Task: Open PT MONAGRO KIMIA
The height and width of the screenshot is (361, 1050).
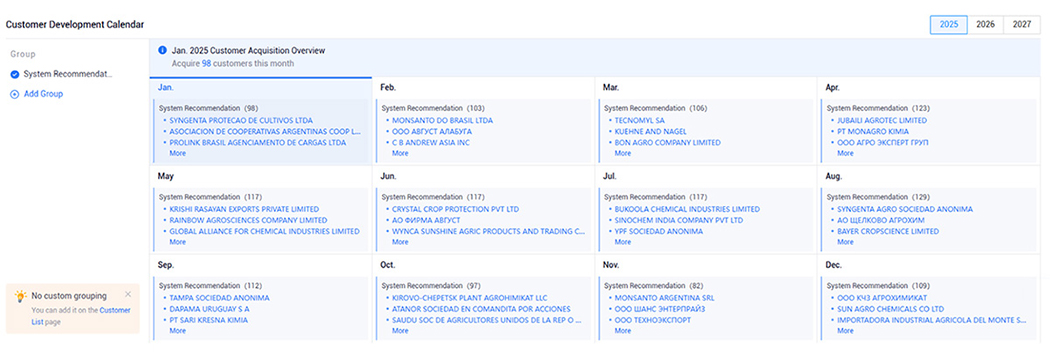Action: 872,132
